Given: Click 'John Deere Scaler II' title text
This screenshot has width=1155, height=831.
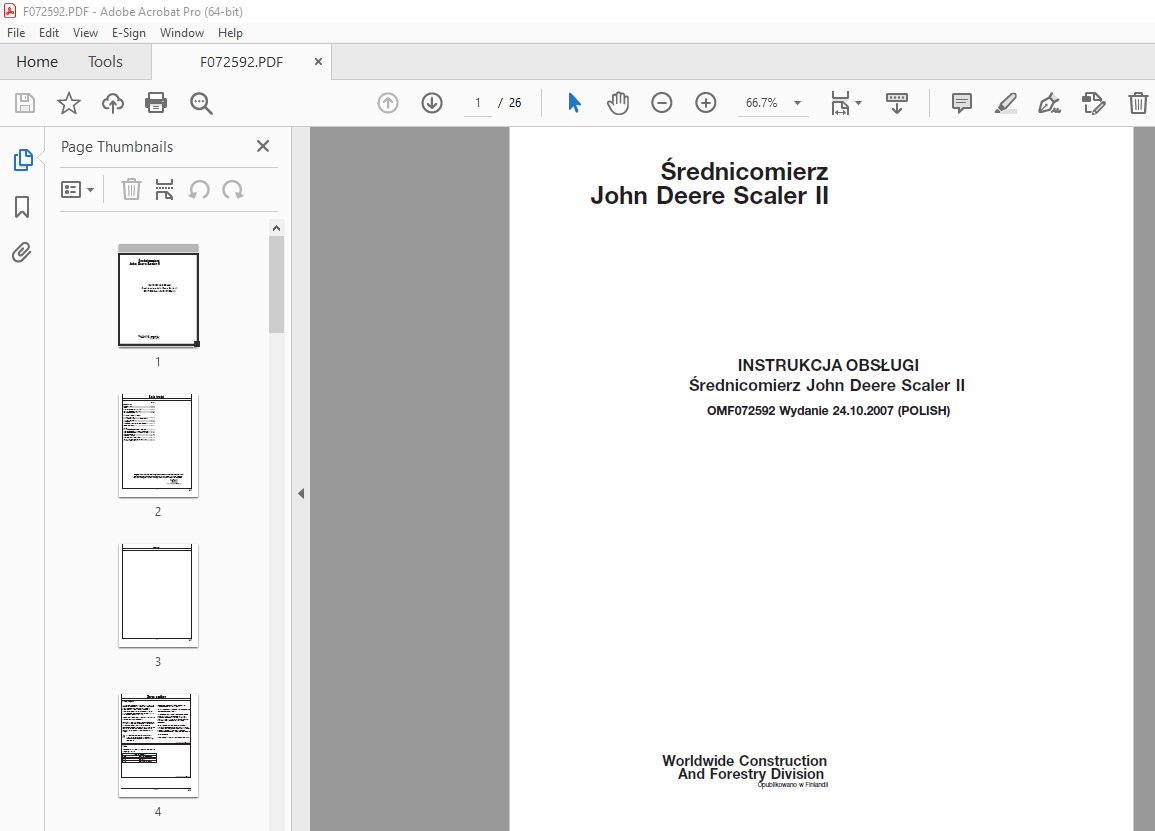Looking at the screenshot, I should [x=709, y=196].
